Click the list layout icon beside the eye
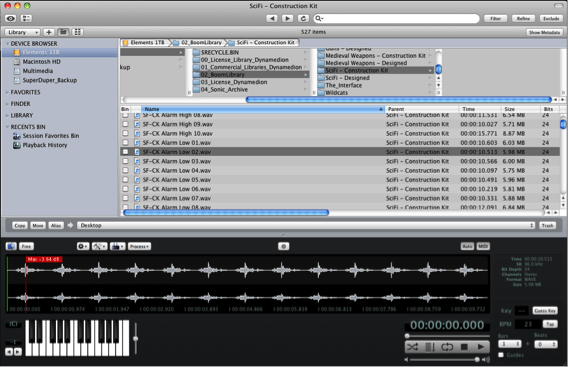This screenshot has height=367, width=568. 26,18
